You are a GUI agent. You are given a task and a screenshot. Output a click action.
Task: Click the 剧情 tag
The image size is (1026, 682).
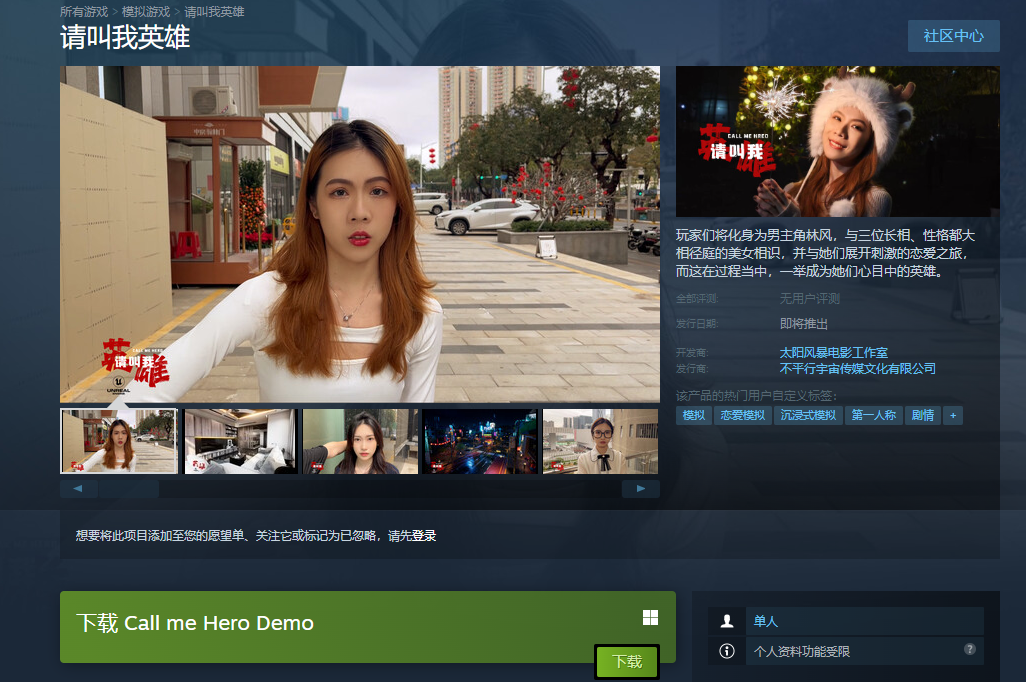click(923, 416)
